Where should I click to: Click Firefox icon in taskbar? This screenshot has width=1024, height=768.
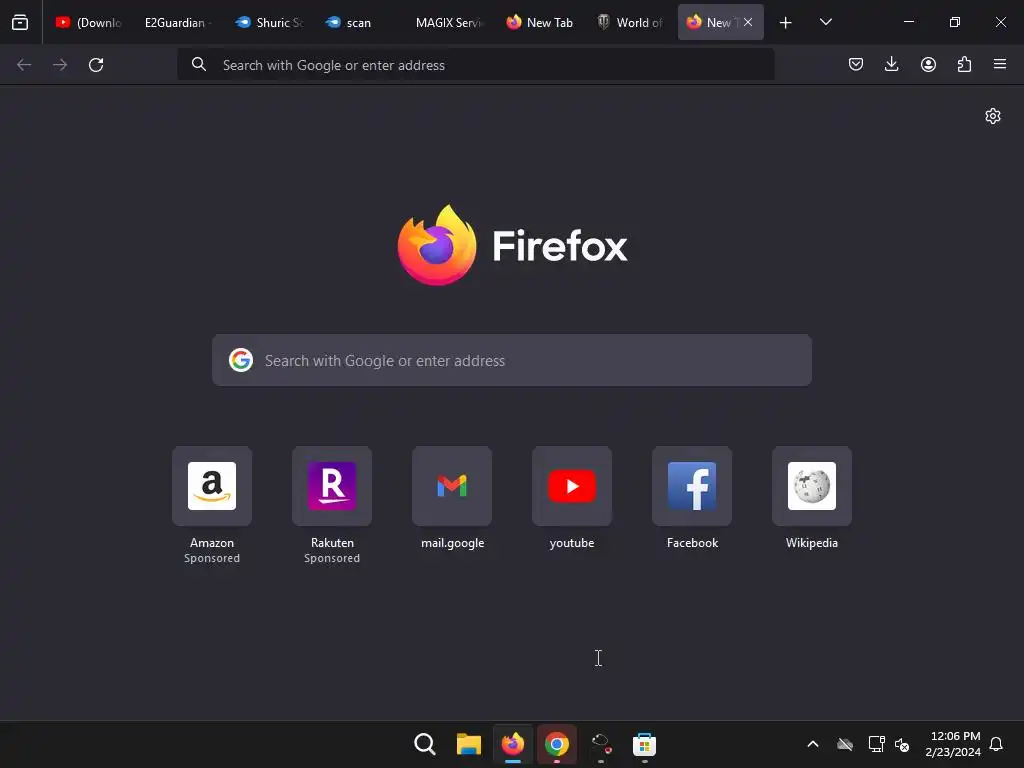[513, 744]
